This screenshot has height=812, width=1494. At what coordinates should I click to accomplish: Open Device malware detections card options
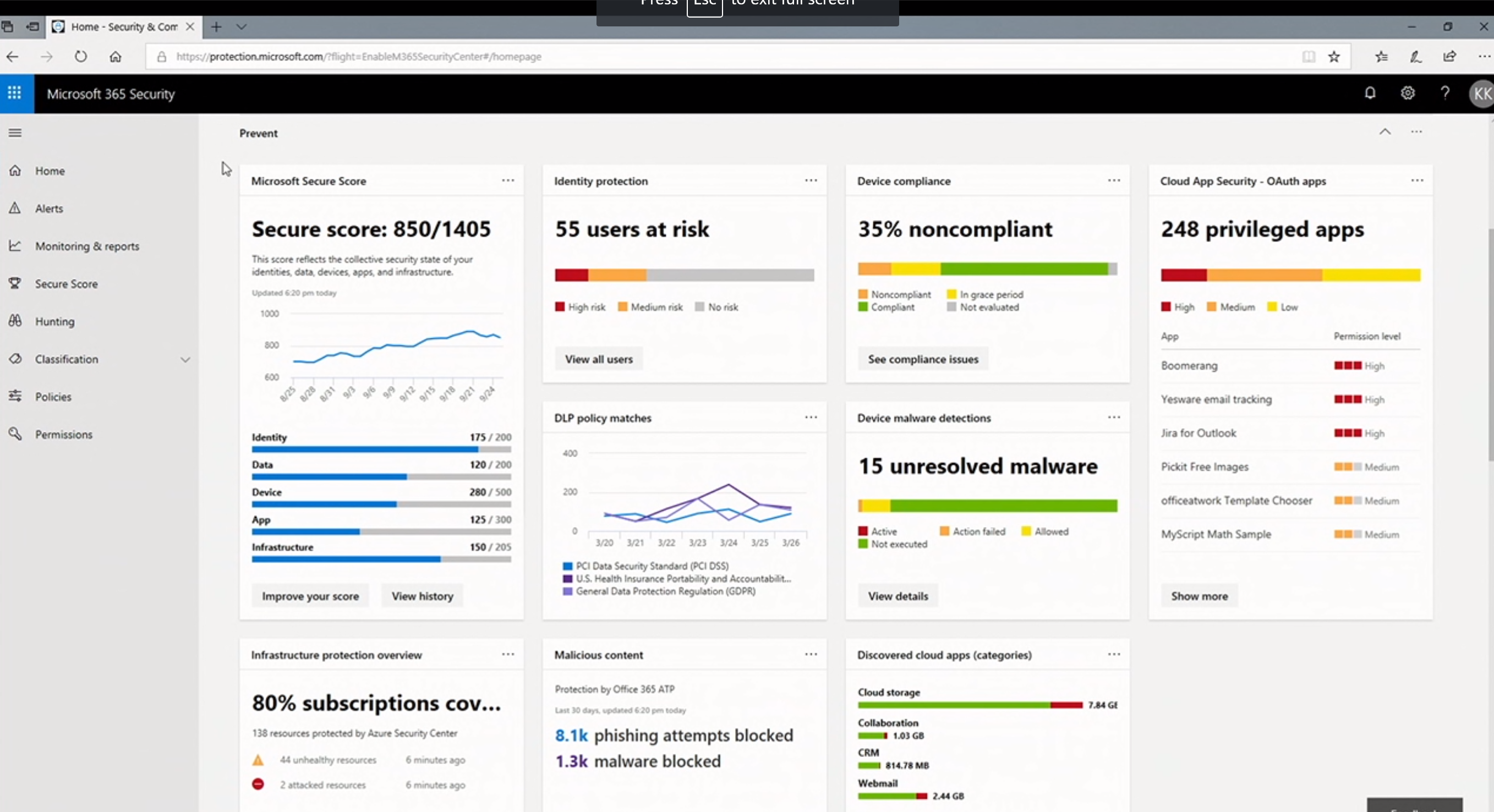[x=1114, y=417]
